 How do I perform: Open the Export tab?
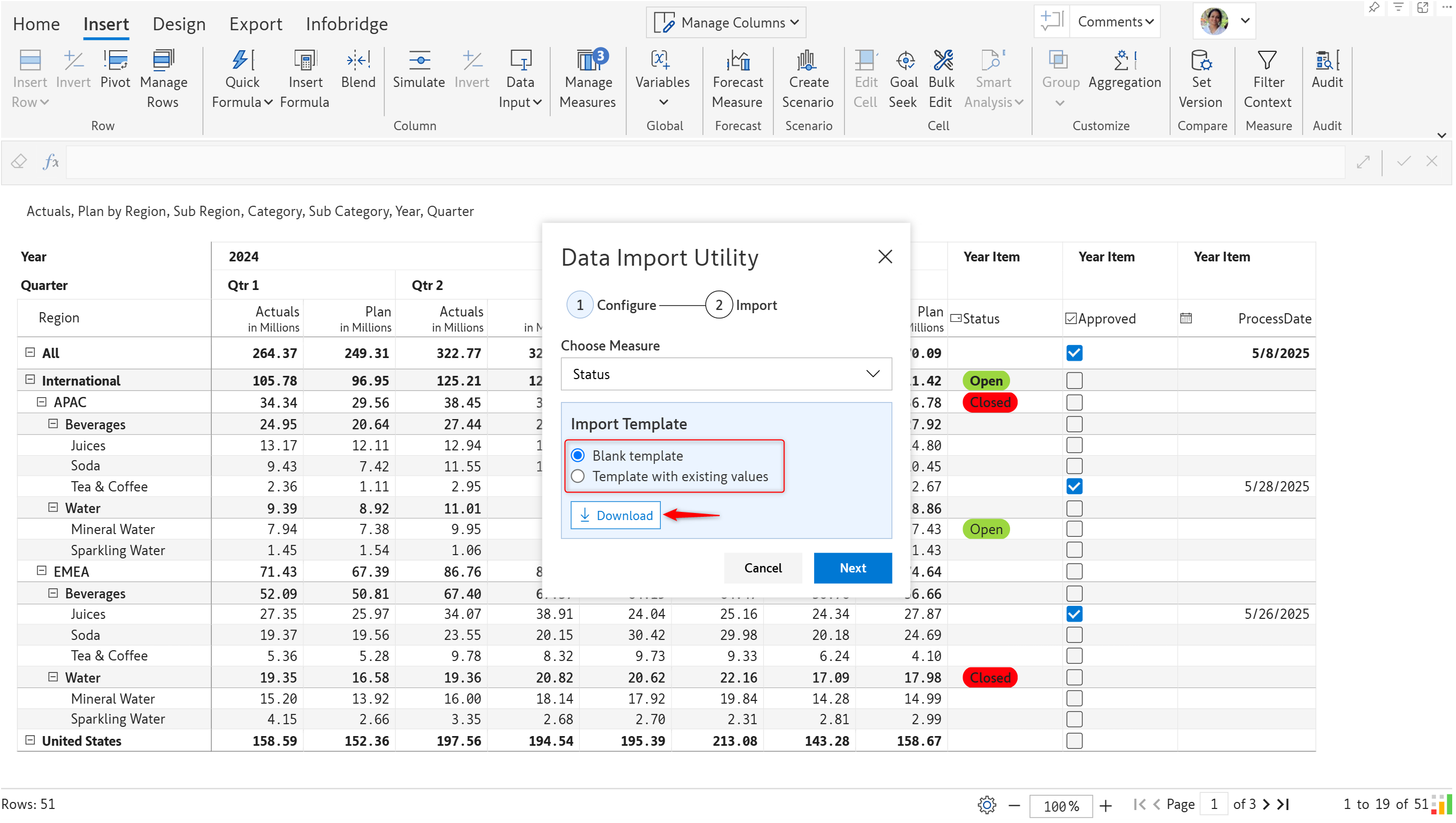click(x=255, y=24)
